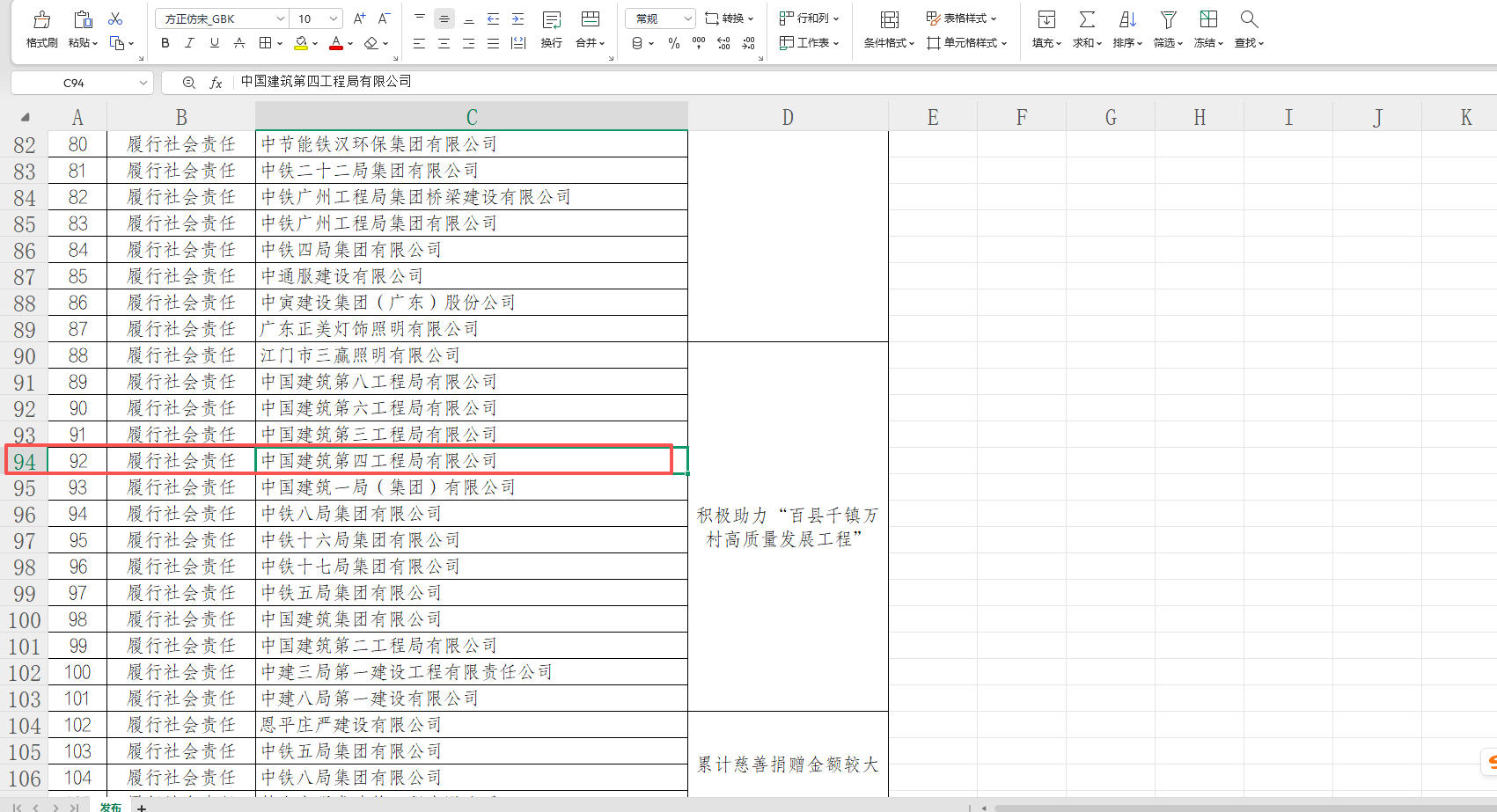Toggle underline formatting

214,43
